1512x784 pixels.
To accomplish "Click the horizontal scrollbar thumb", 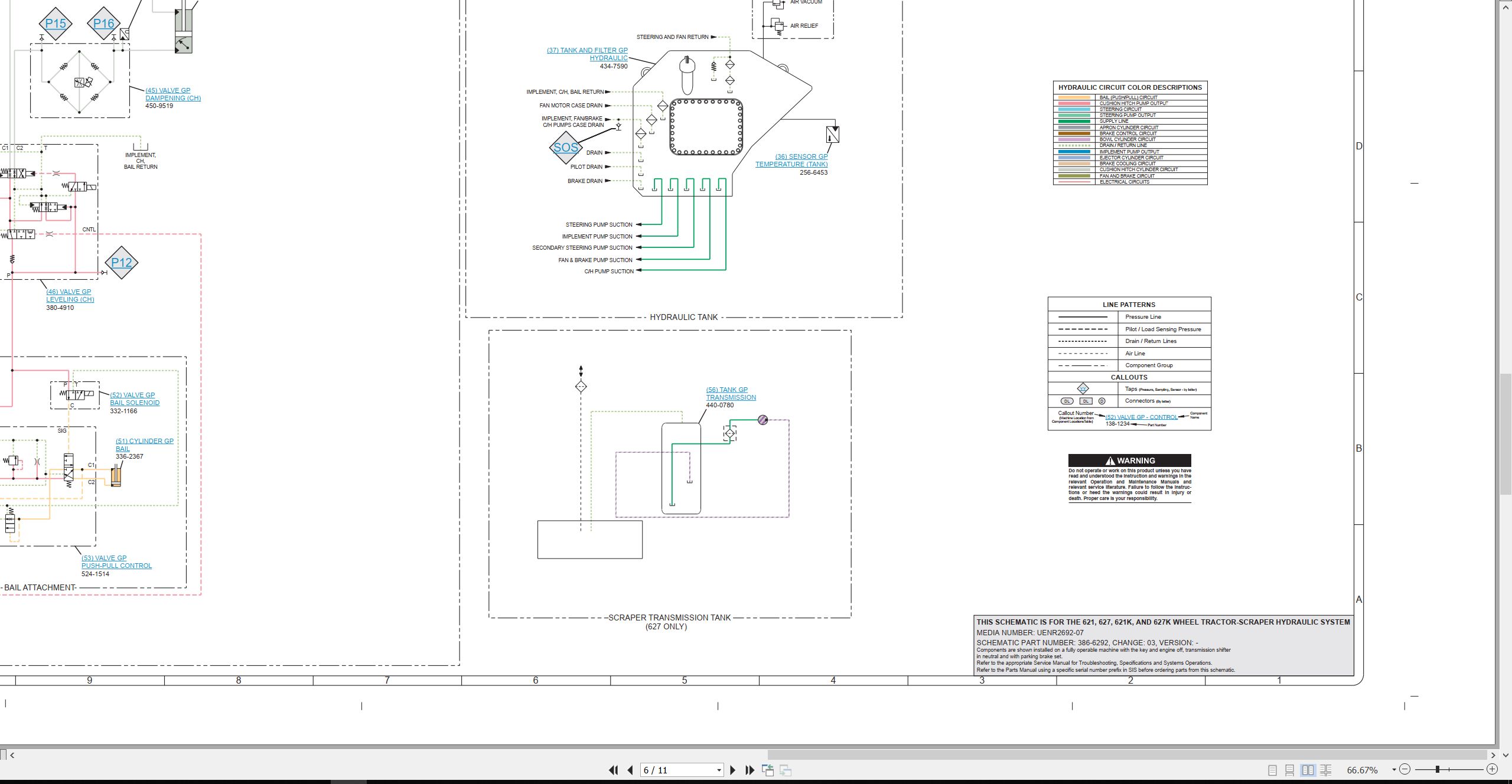I will point(1127,754).
